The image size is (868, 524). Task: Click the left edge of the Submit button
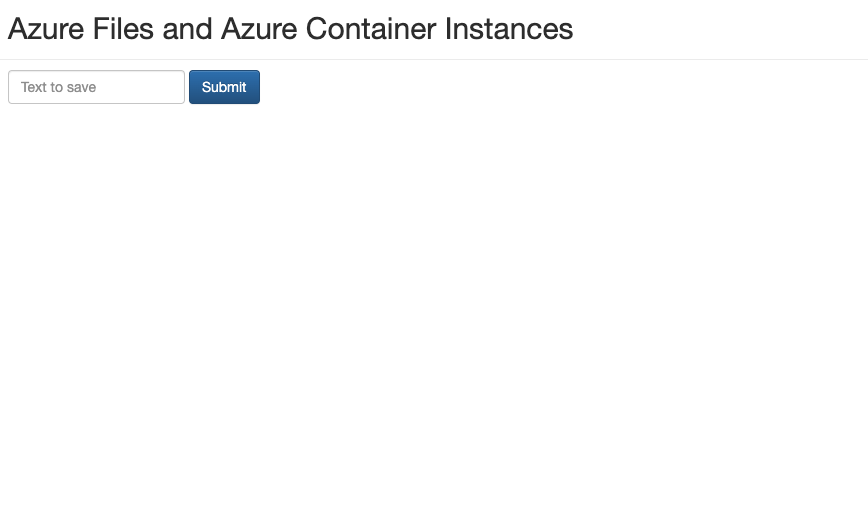click(x=193, y=87)
